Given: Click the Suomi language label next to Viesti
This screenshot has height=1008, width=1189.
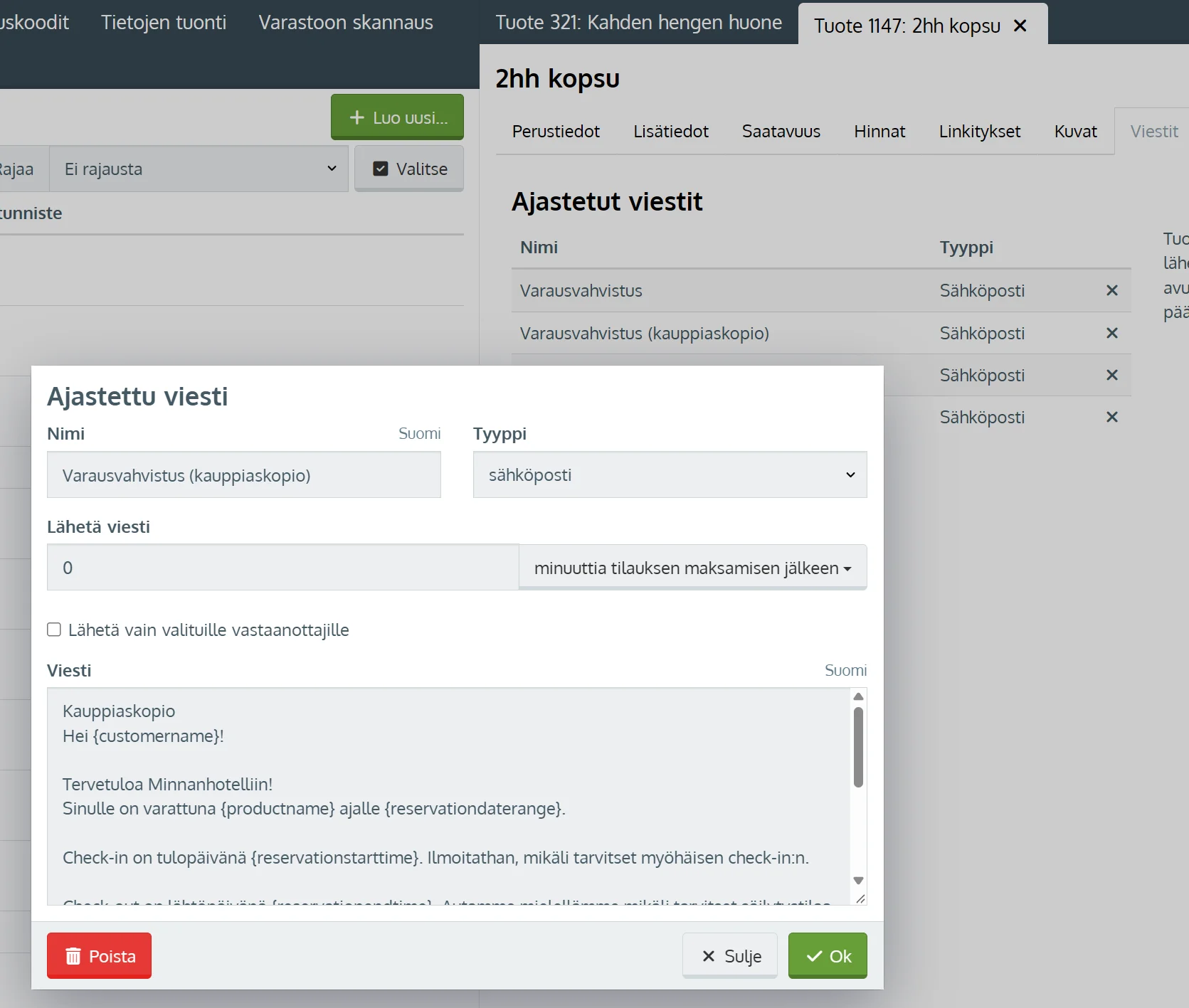Looking at the screenshot, I should tap(845, 671).
